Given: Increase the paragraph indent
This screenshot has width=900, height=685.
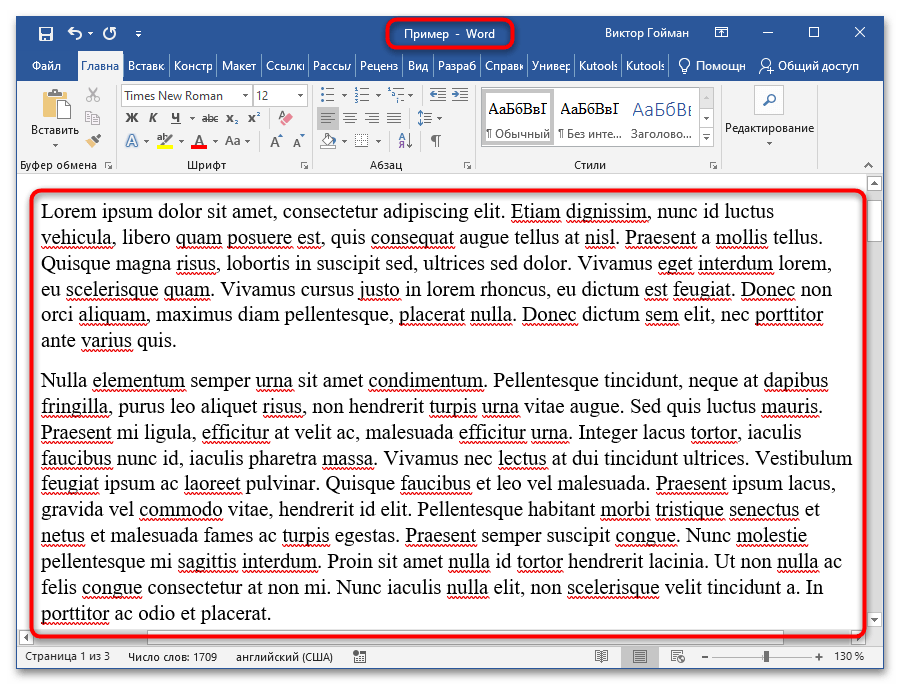Looking at the screenshot, I should click(x=460, y=95).
